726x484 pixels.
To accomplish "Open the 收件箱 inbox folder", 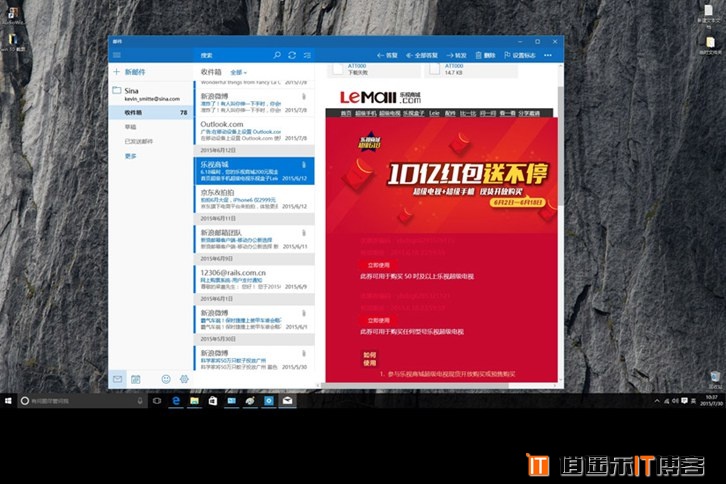I will (150, 113).
